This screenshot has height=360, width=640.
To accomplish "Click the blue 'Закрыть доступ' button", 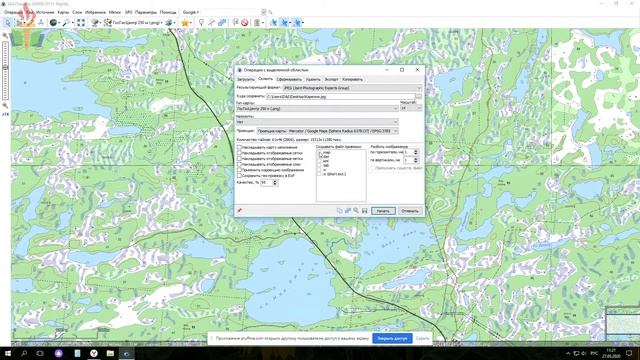I will 392,338.
